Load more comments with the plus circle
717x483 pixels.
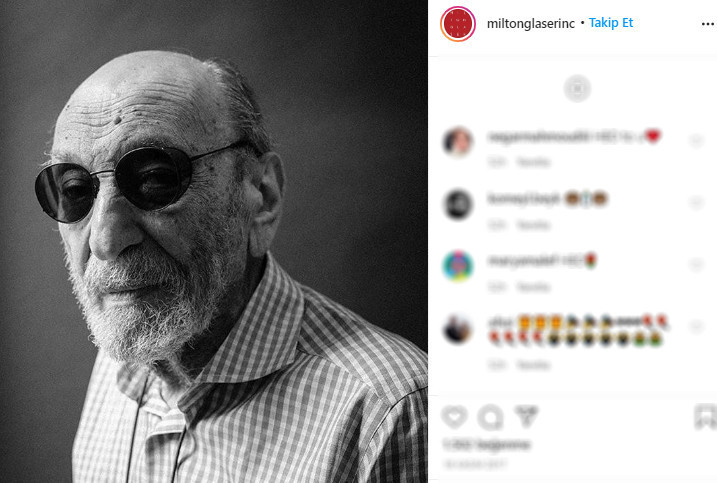pyautogui.click(x=576, y=88)
